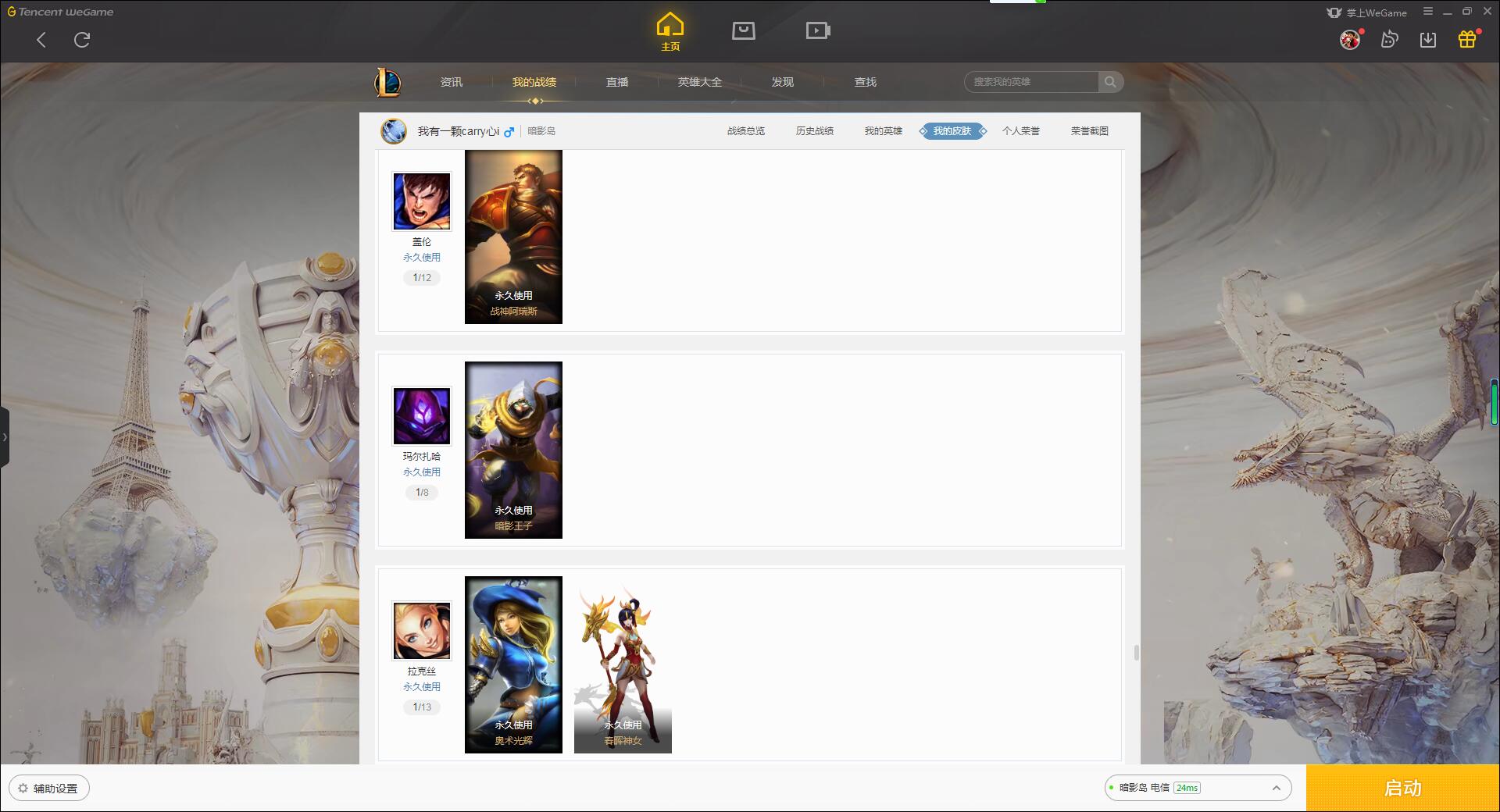Screen dimensions: 1500x812
Task: Click the League of Legends logo
Action: 387,82
